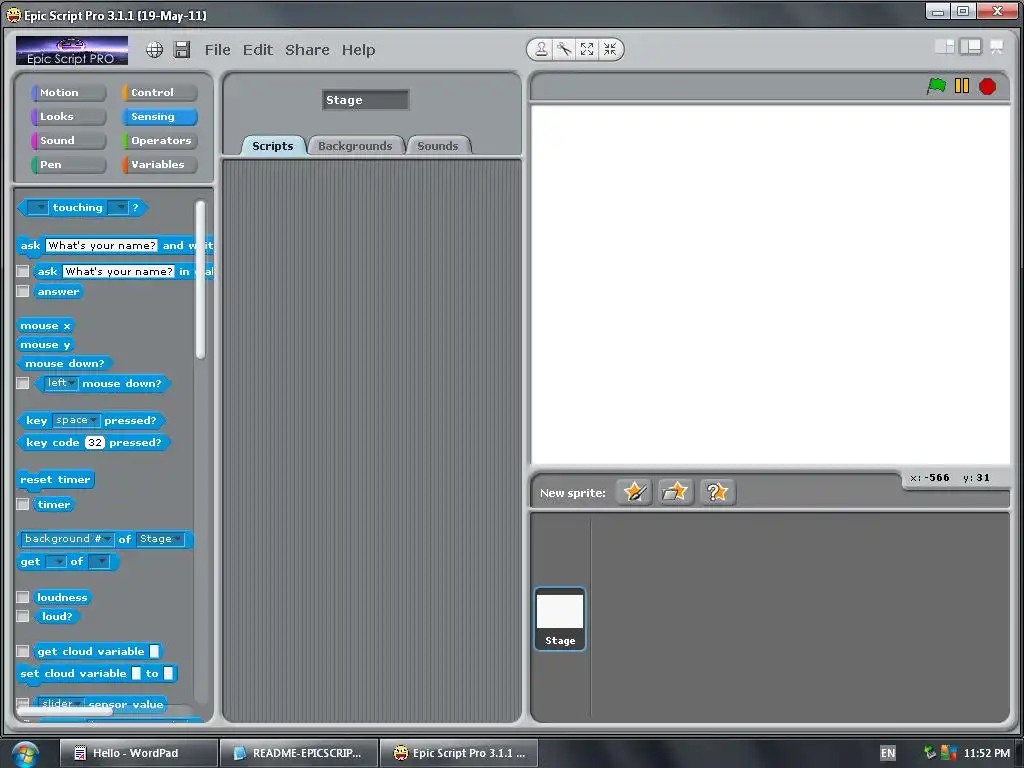Switch to small stage view
The width and height of the screenshot is (1024, 768).
click(x=944, y=46)
